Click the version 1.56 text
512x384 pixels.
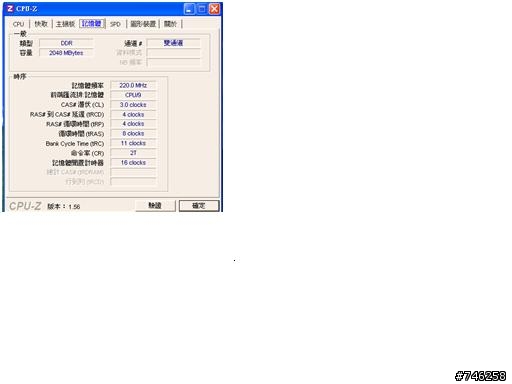click(x=64, y=207)
